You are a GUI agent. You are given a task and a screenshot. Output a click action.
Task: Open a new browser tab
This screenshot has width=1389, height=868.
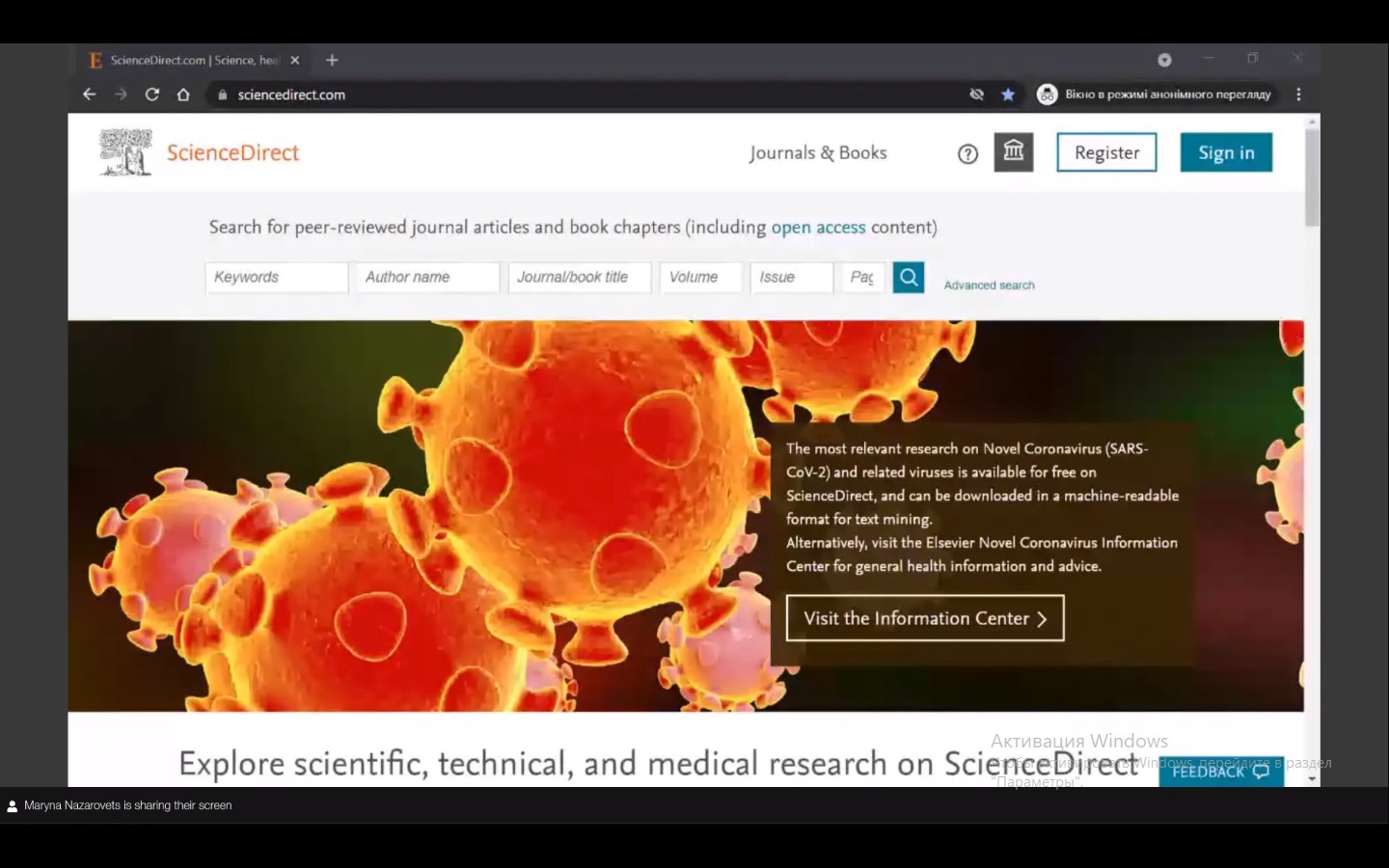[x=332, y=60]
